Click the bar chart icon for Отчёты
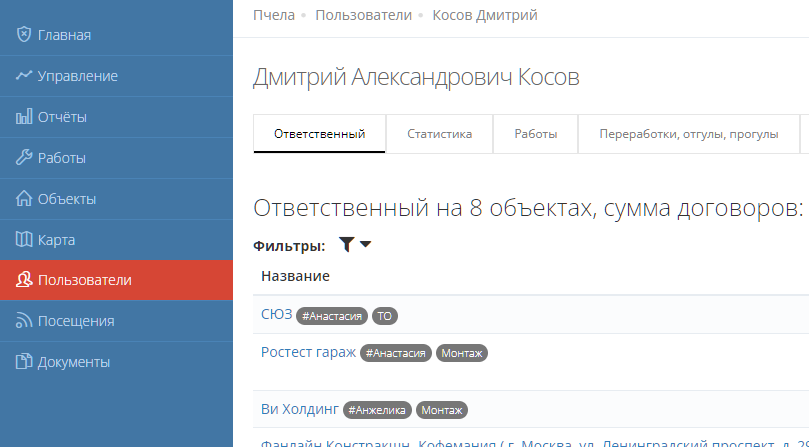Viewport: 809px width, 447px height. coord(24,117)
